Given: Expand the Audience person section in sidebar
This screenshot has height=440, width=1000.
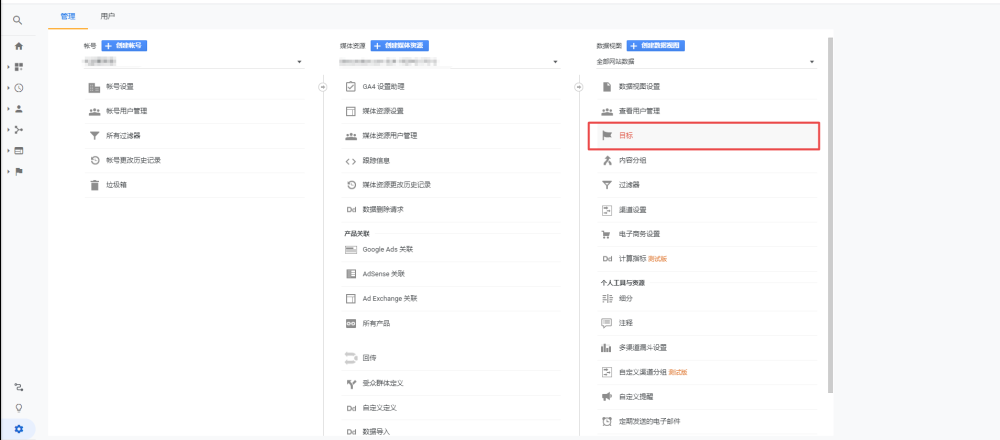Looking at the screenshot, I should point(18,109).
